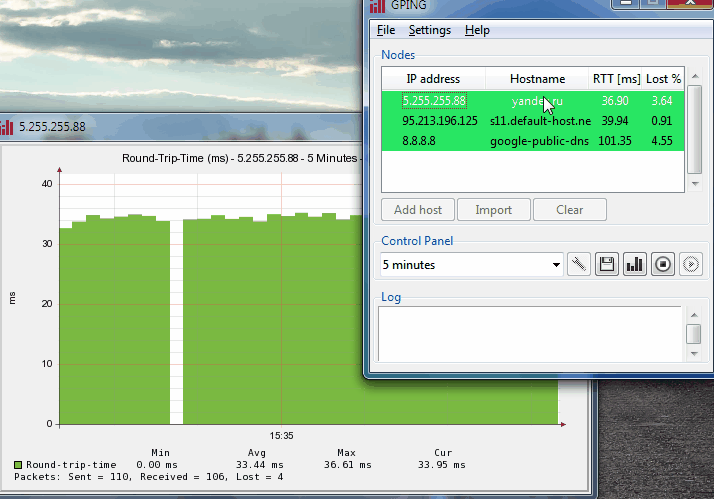Click the Round-Trip-Time graph title text
The image size is (714, 499).
point(241,158)
